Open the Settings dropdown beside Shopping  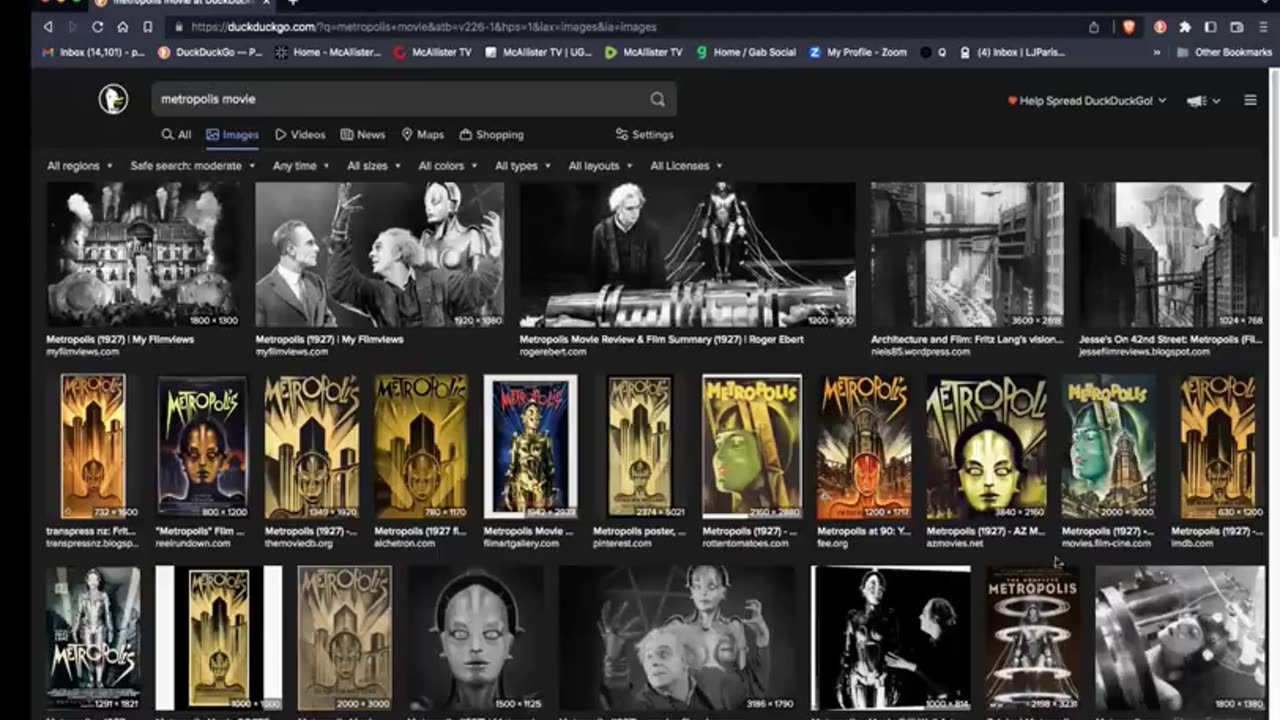coord(644,134)
